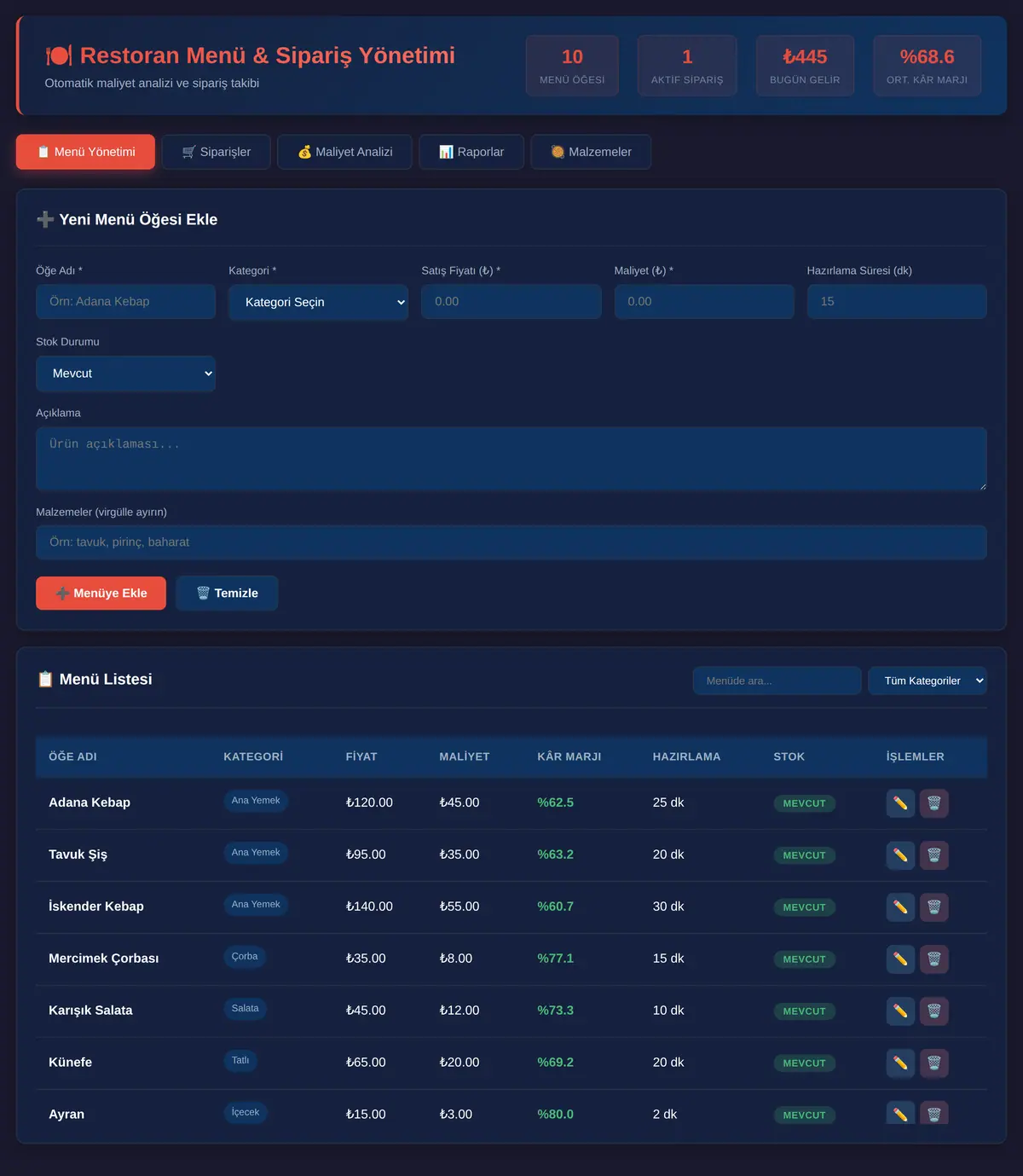Viewport: 1023px width, 1176px height.
Task: Select the Maliyet input field
Action: click(x=704, y=302)
